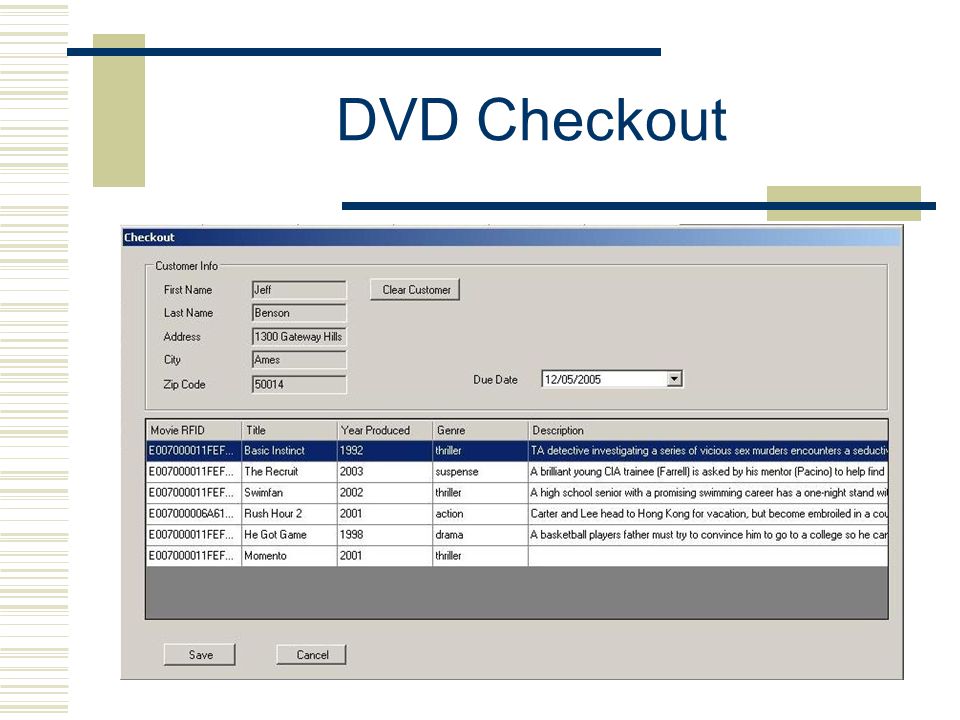Click the Checkout window title bar
This screenshot has width=960, height=720.
coord(512,238)
